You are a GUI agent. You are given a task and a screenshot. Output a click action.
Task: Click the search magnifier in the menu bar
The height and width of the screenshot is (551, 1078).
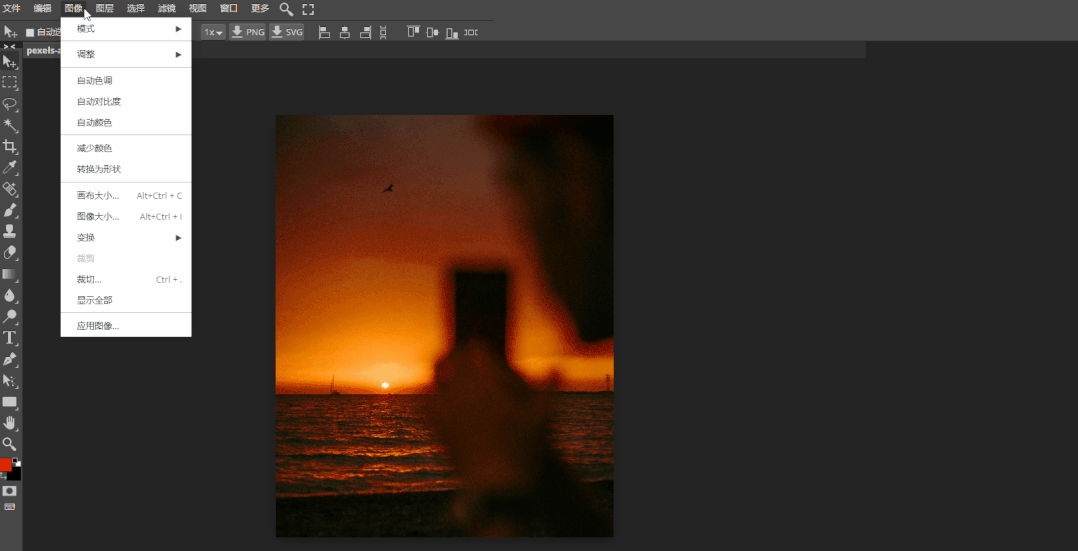pos(286,9)
